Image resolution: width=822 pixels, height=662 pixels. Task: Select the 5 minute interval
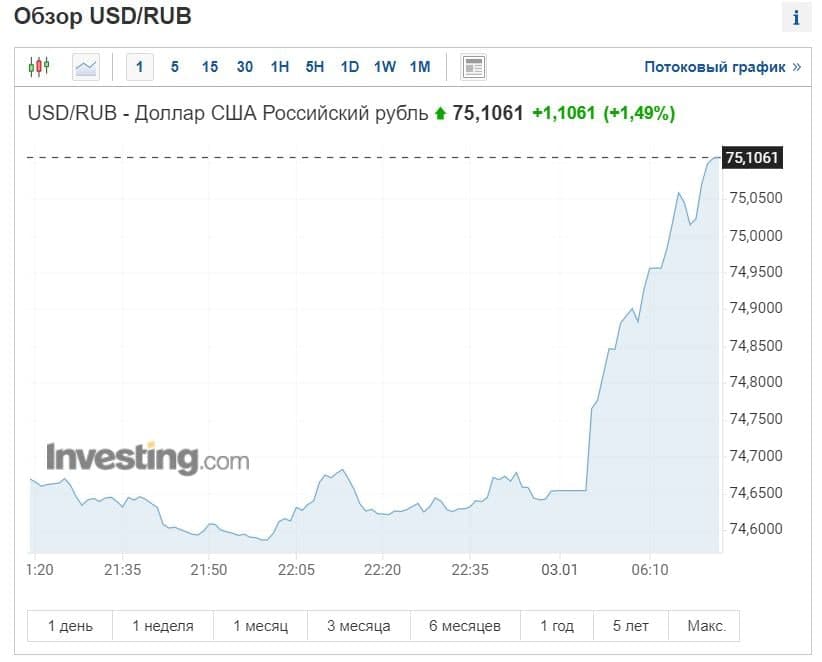(x=175, y=67)
